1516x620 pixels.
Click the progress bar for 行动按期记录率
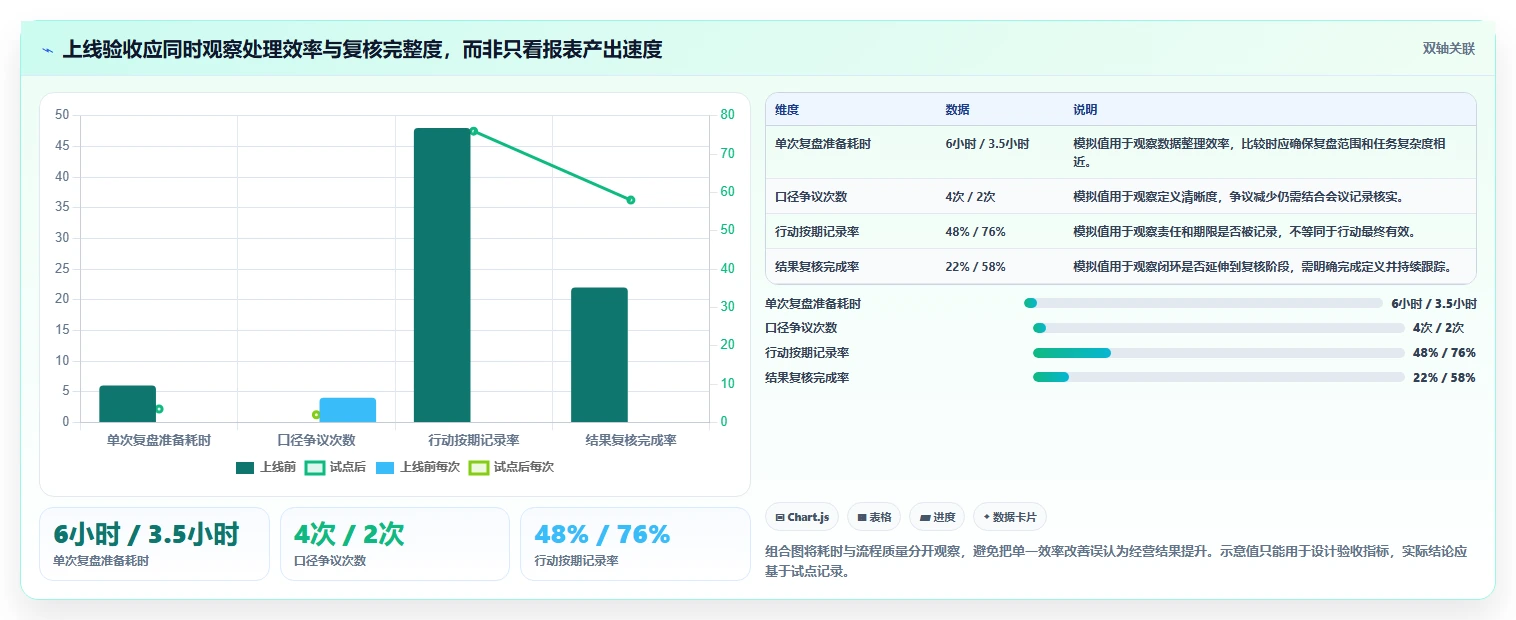(x=1219, y=353)
